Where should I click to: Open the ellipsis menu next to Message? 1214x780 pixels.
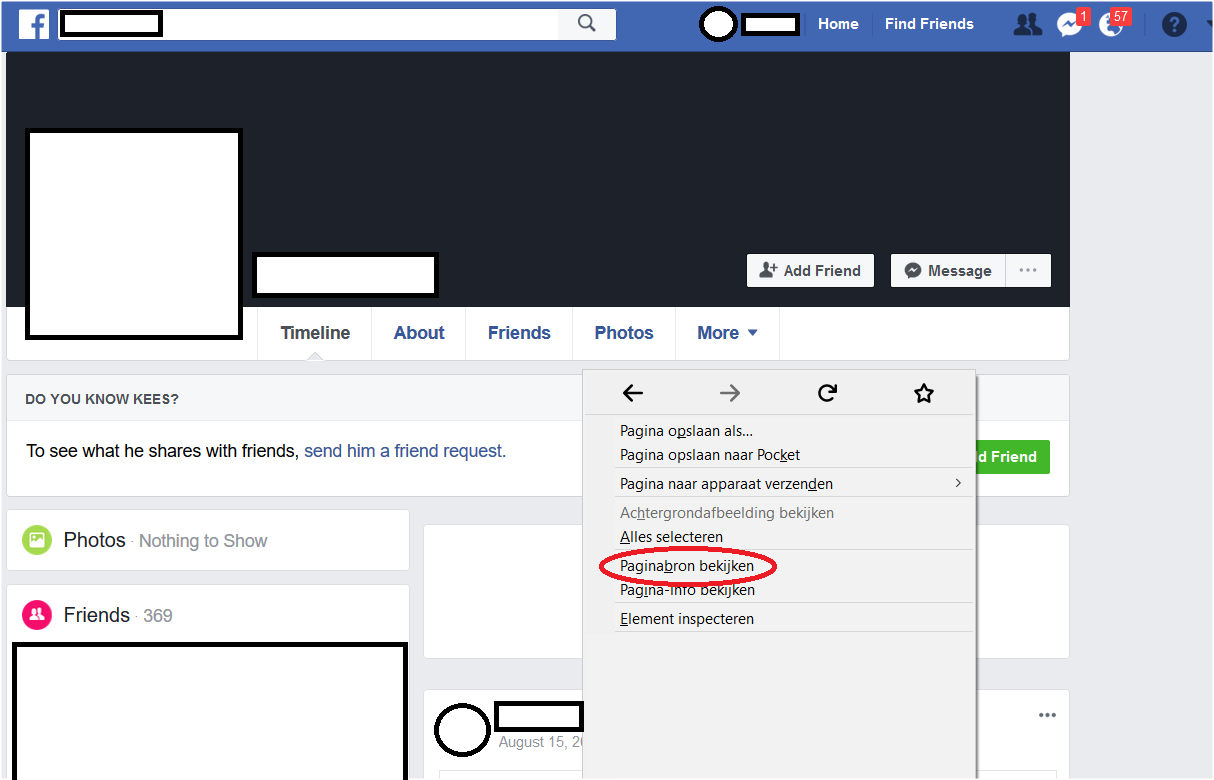click(1028, 270)
